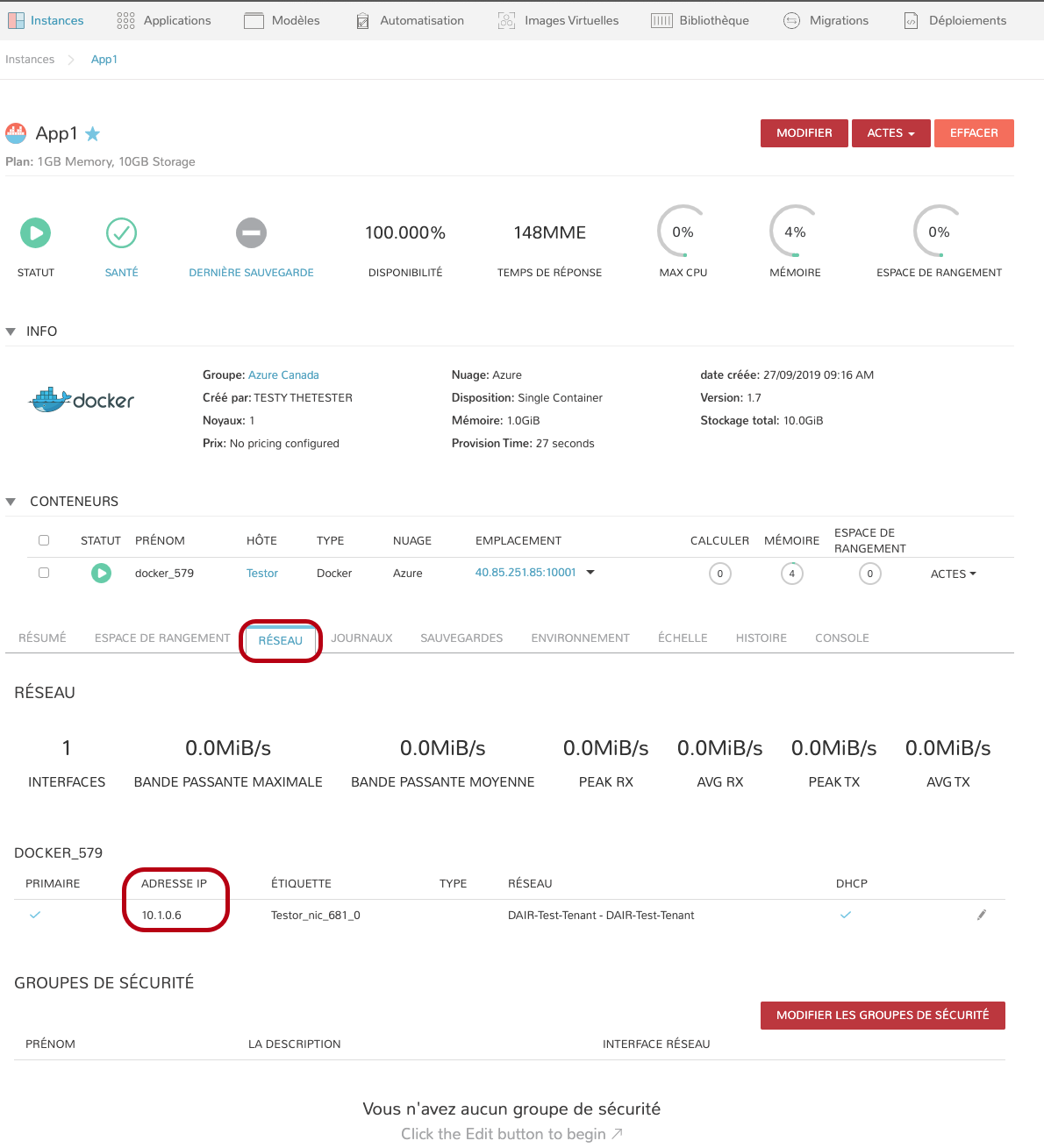Collapse the INFO section
Screen dimensions: 1044x1148
(11, 332)
